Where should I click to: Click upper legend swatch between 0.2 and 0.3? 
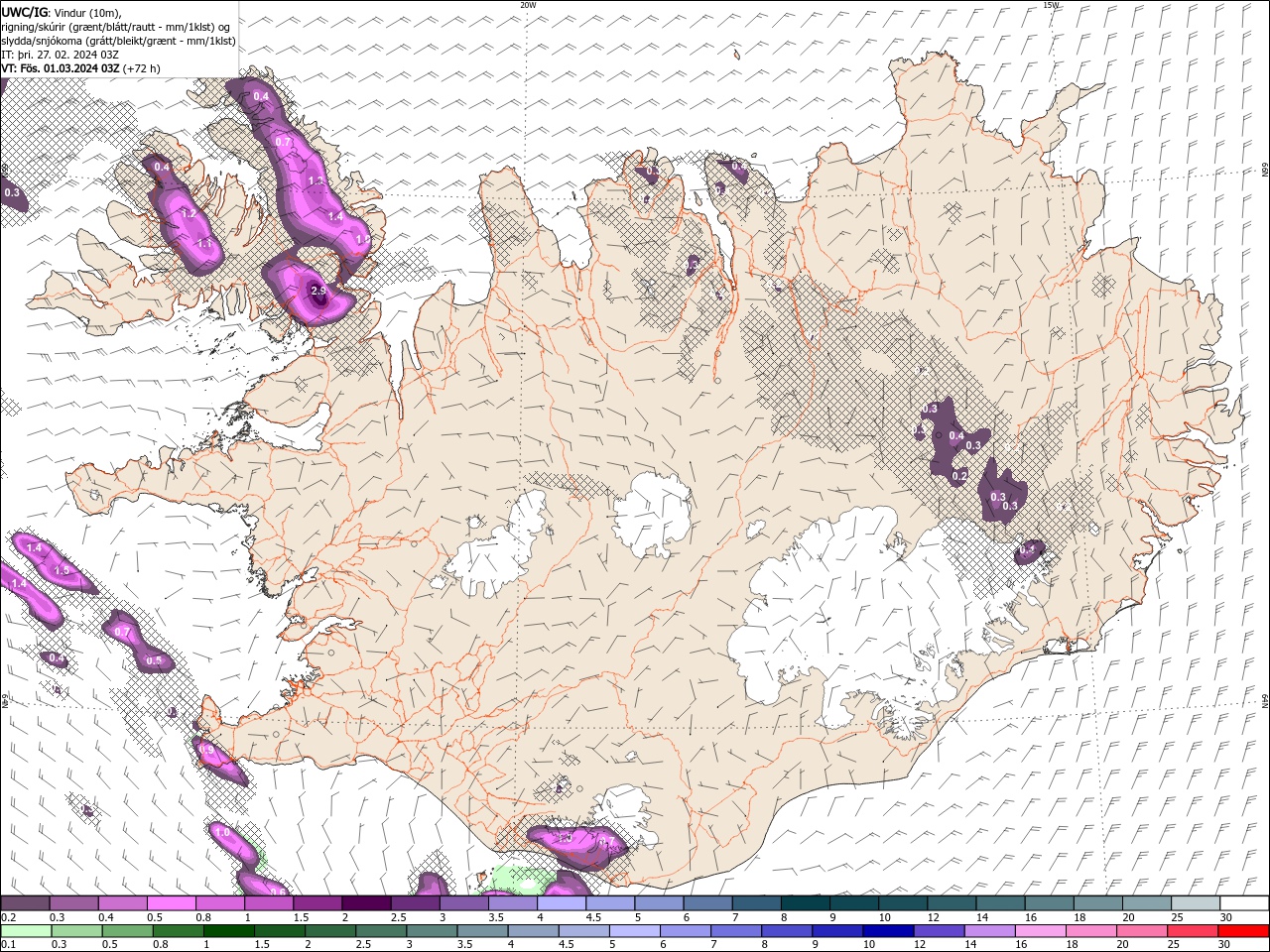tap(25, 903)
